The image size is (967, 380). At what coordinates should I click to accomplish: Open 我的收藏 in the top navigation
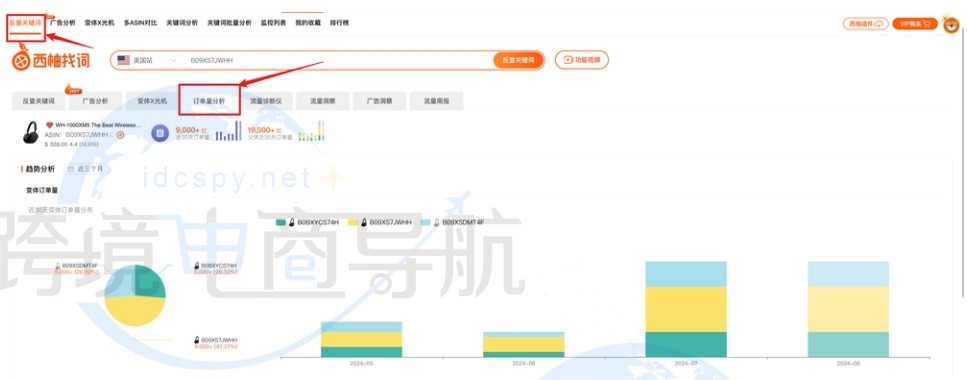point(308,23)
